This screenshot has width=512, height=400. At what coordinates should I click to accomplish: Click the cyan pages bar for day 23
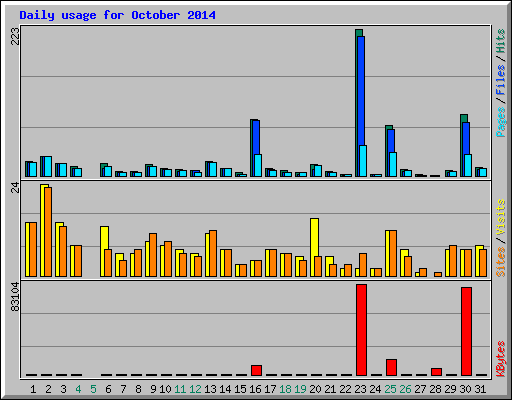click(x=363, y=161)
